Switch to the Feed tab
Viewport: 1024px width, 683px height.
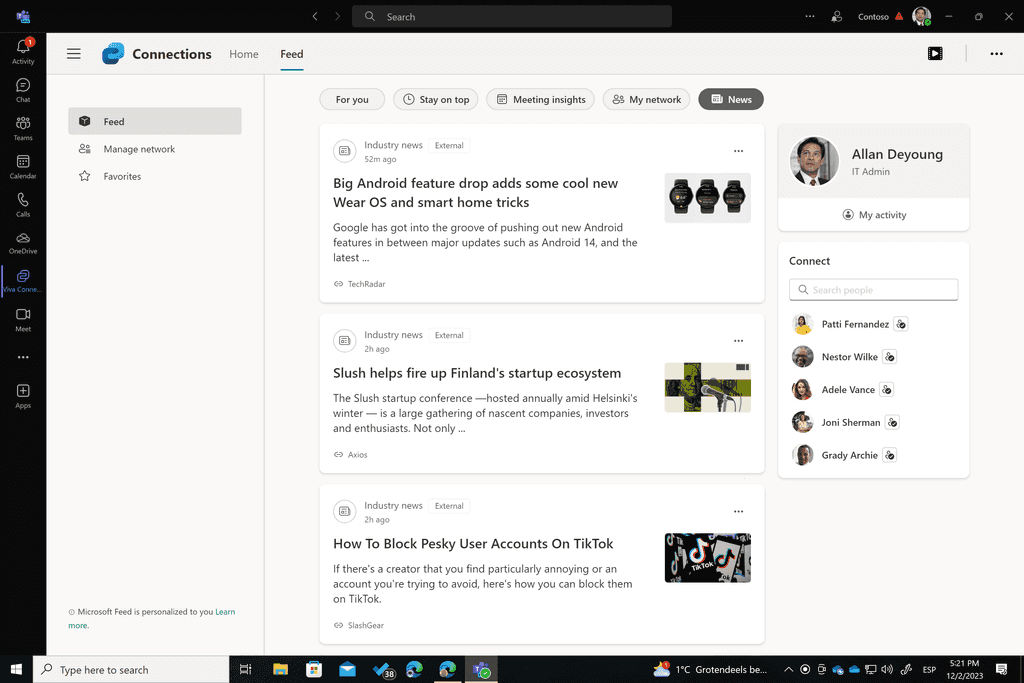click(x=292, y=54)
